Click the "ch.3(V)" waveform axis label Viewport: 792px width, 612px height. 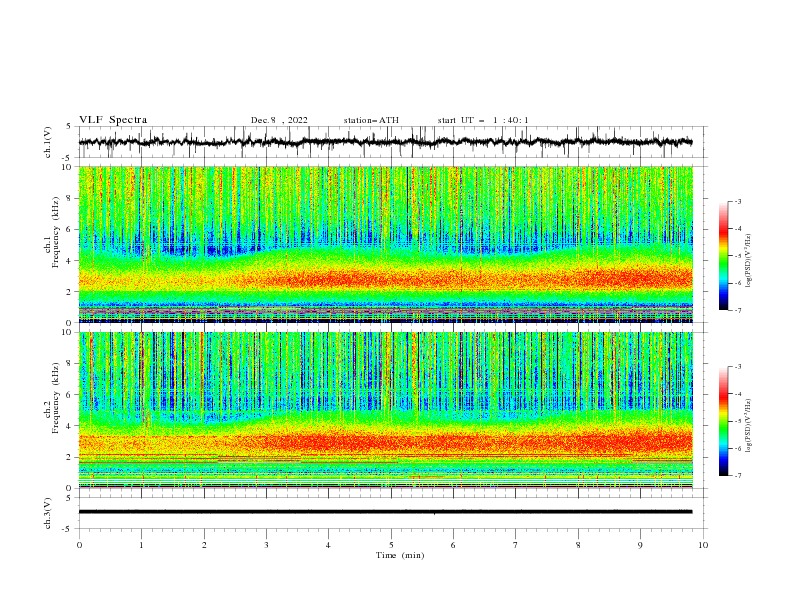48,513
